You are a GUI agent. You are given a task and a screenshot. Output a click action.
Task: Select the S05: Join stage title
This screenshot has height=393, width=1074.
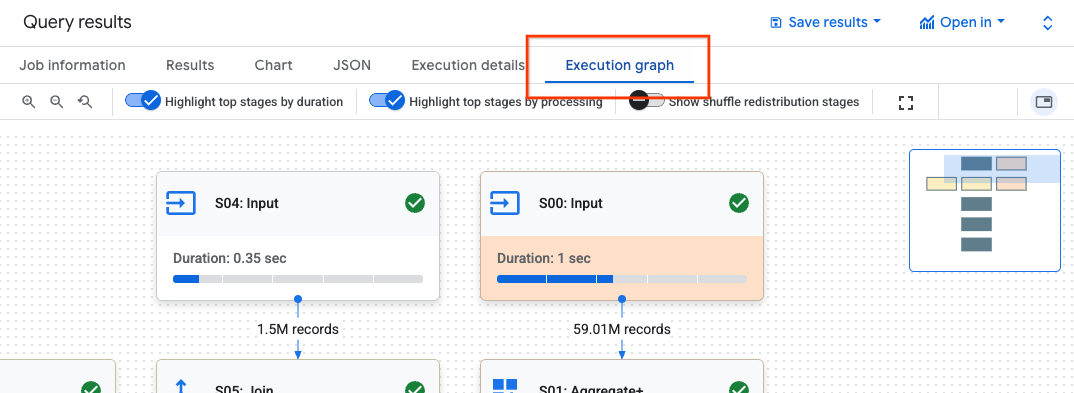pos(245,388)
